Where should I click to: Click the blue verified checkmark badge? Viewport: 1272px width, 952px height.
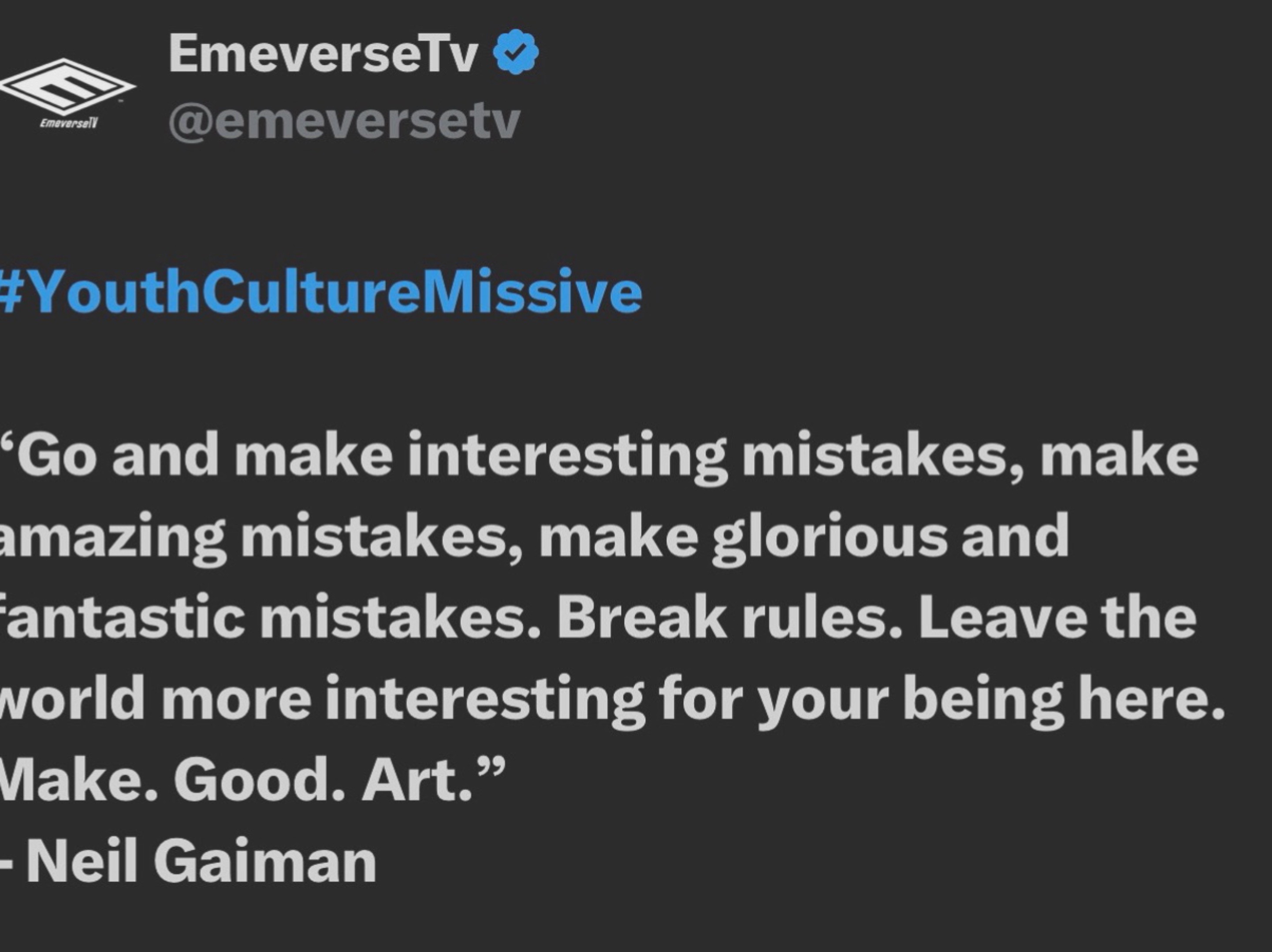click(x=516, y=52)
